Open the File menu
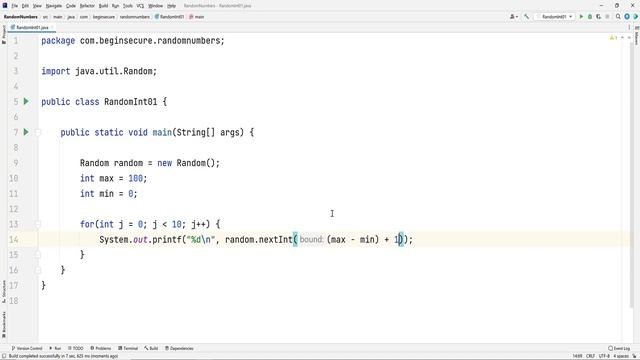 pos(15,6)
